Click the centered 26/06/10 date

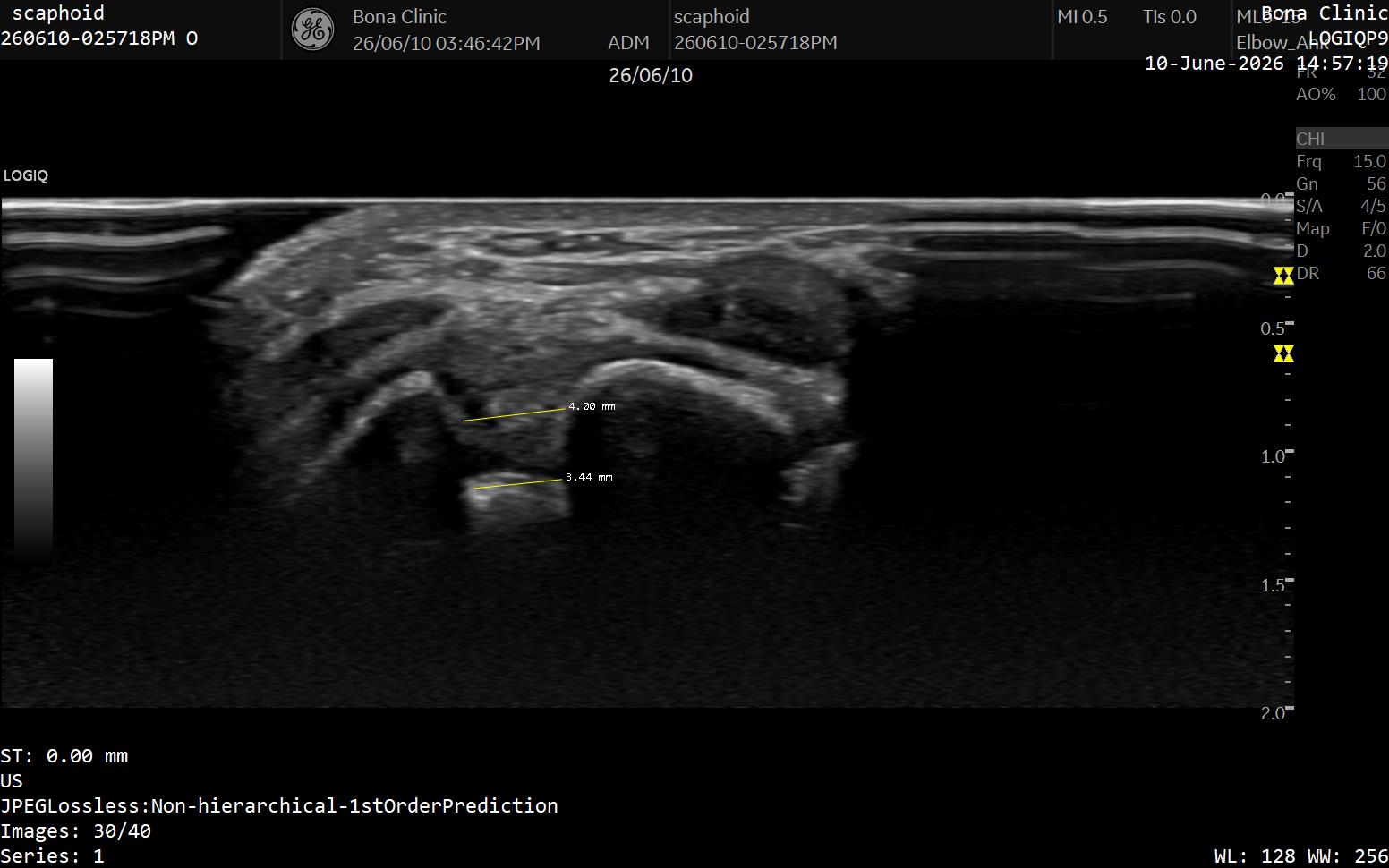[x=651, y=75]
